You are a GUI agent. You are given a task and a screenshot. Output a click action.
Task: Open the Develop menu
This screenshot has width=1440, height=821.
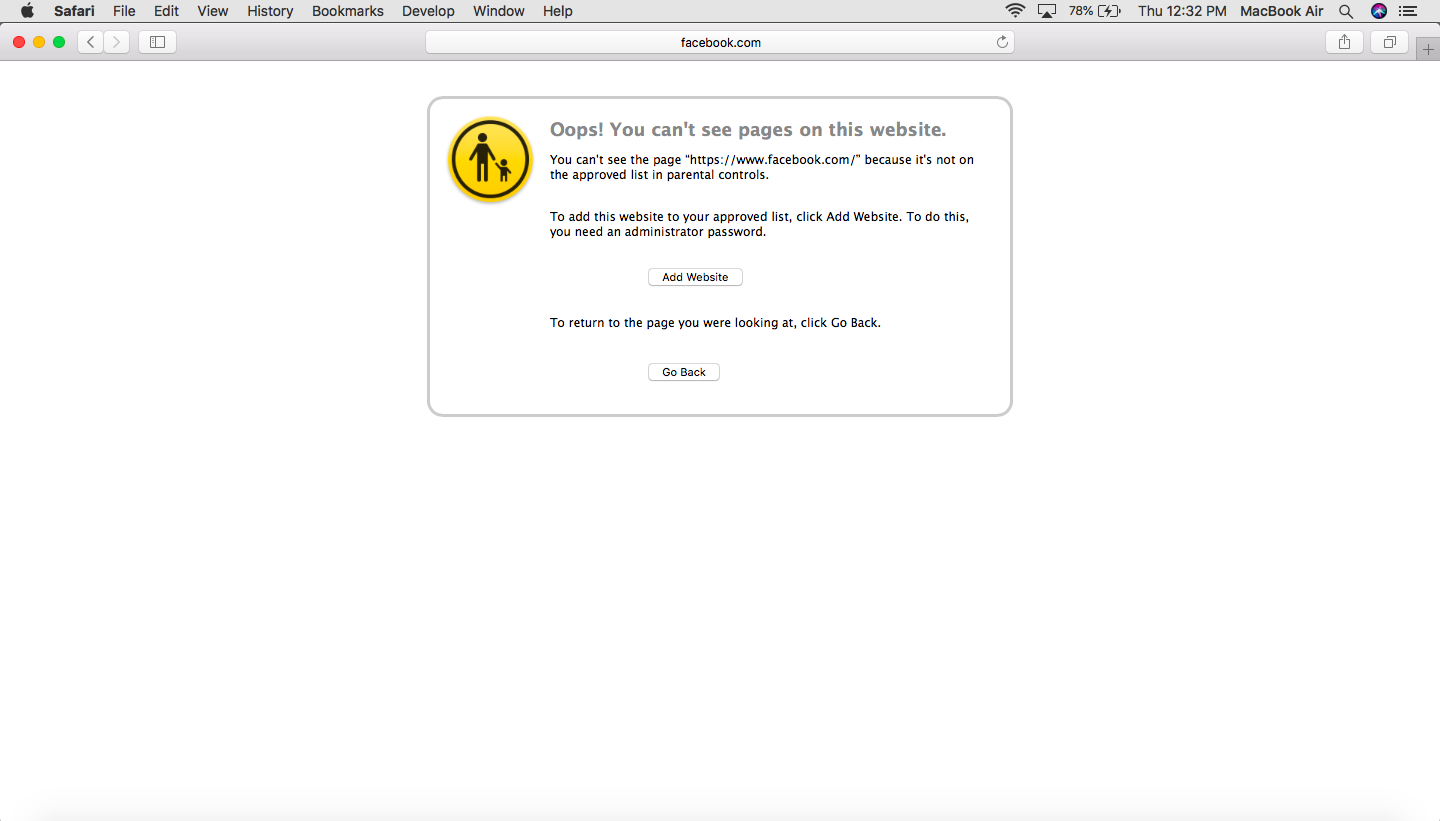428,11
